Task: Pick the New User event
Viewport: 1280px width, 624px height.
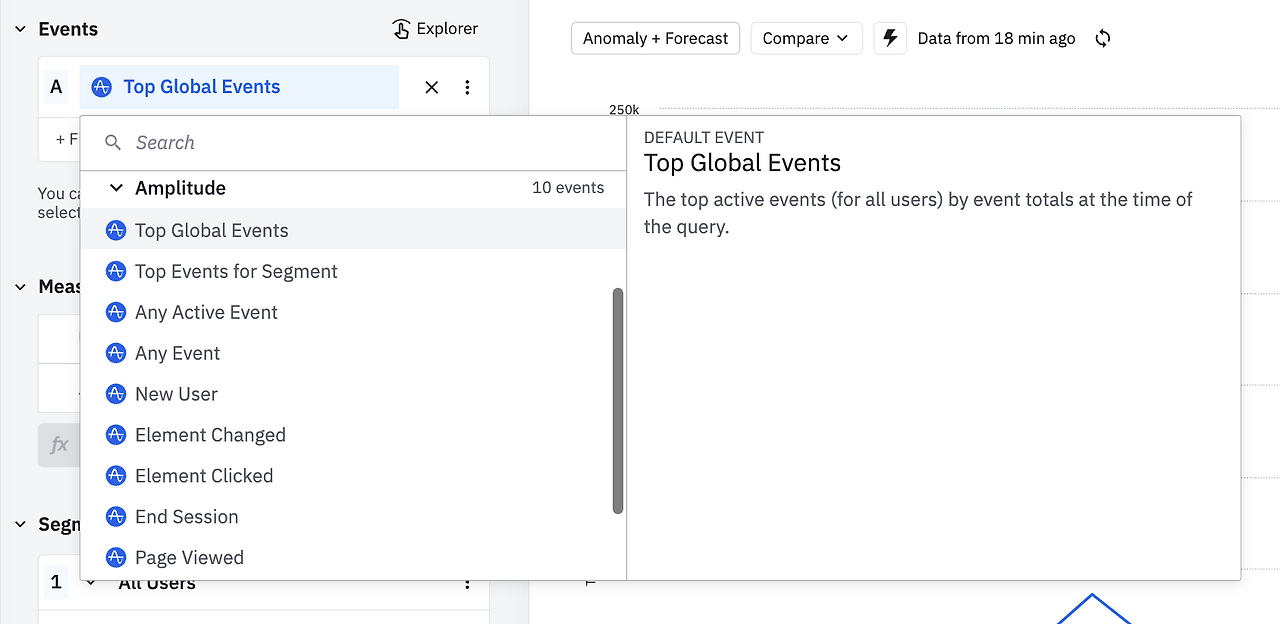Action: click(x=176, y=395)
